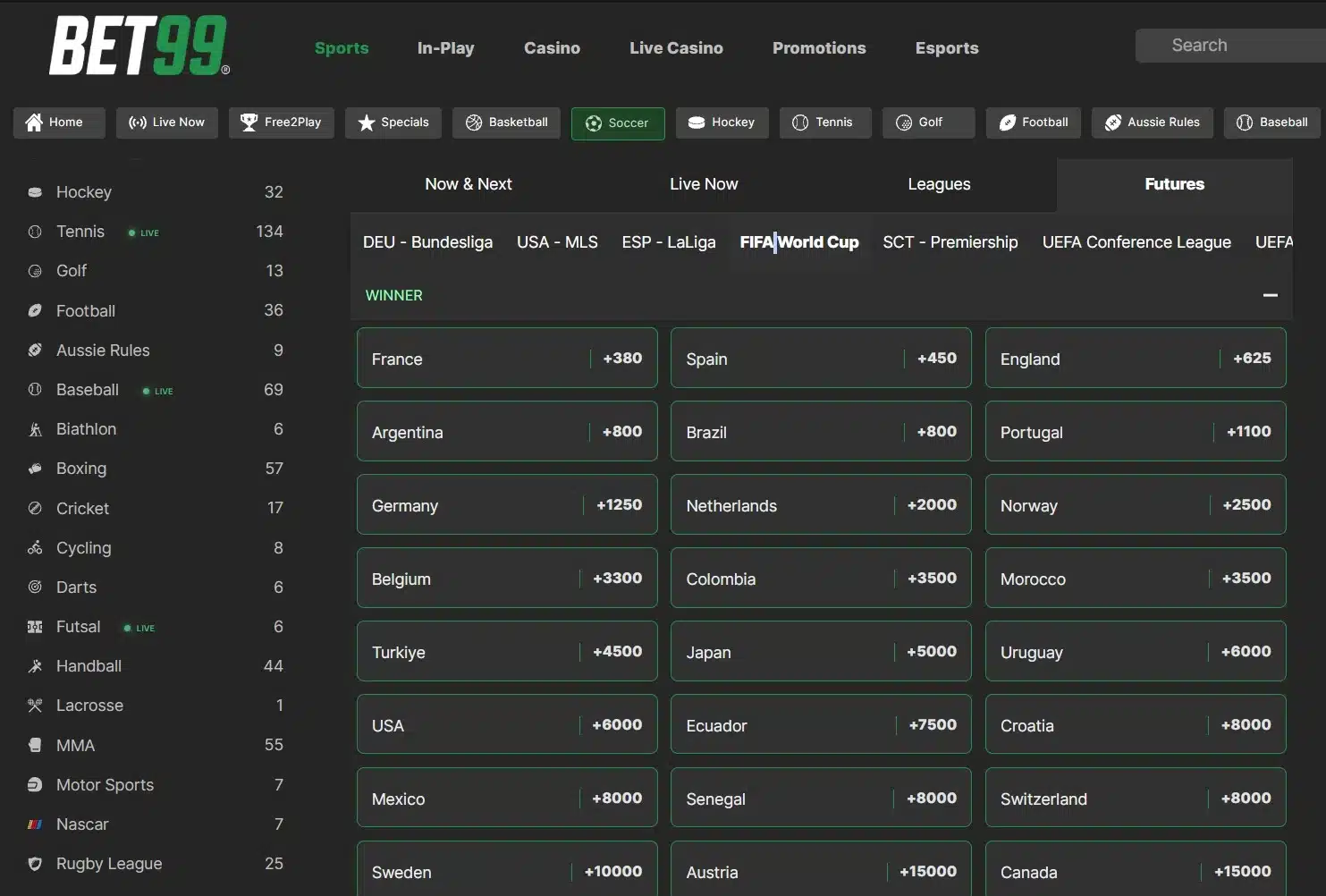Select USA - MLS league

(x=557, y=242)
